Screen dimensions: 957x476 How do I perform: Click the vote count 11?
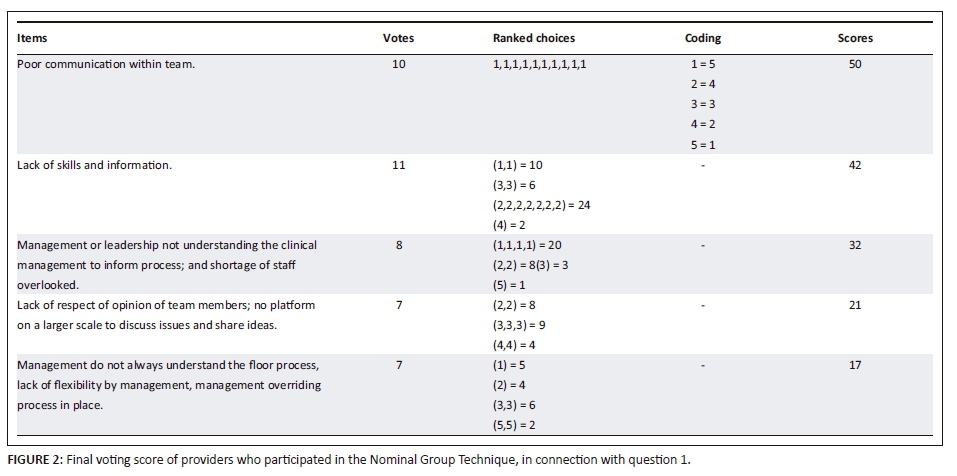[398, 165]
